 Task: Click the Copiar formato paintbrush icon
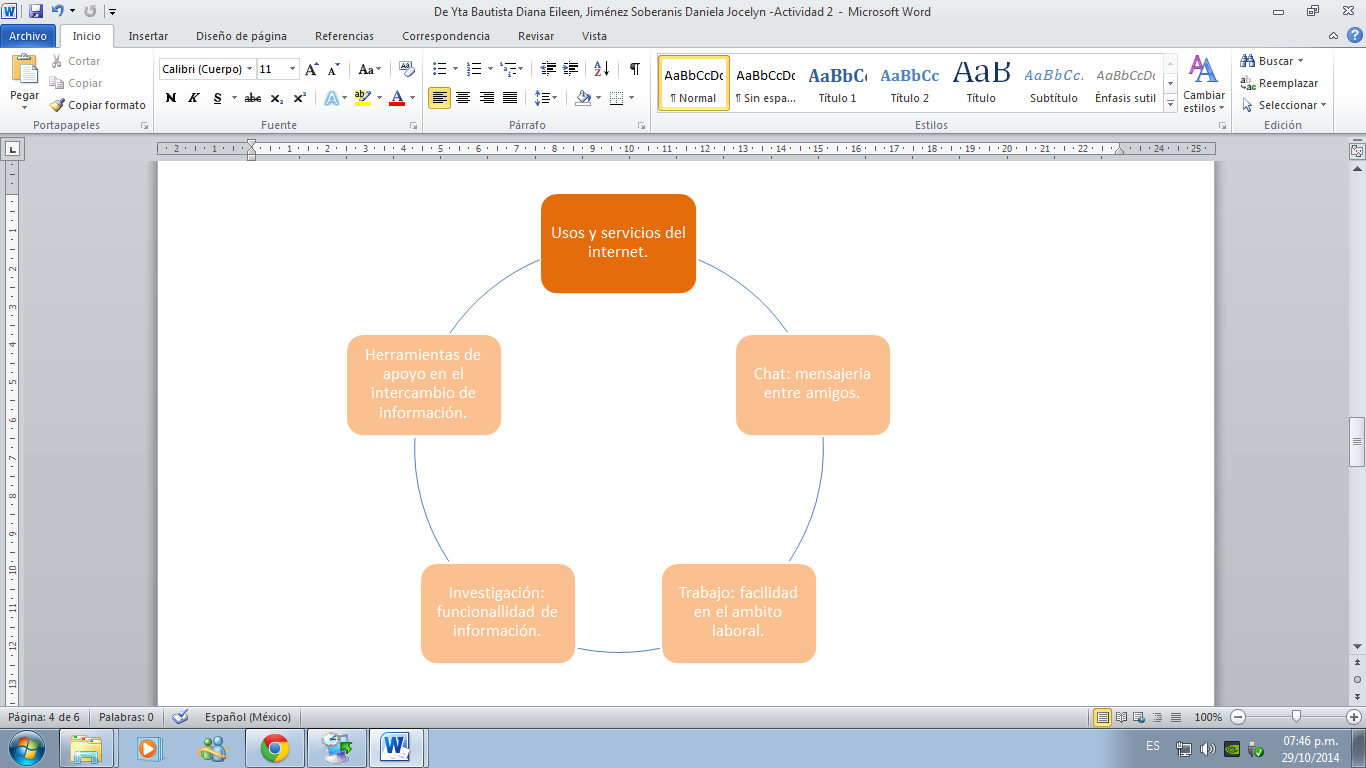[x=57, y=105]
